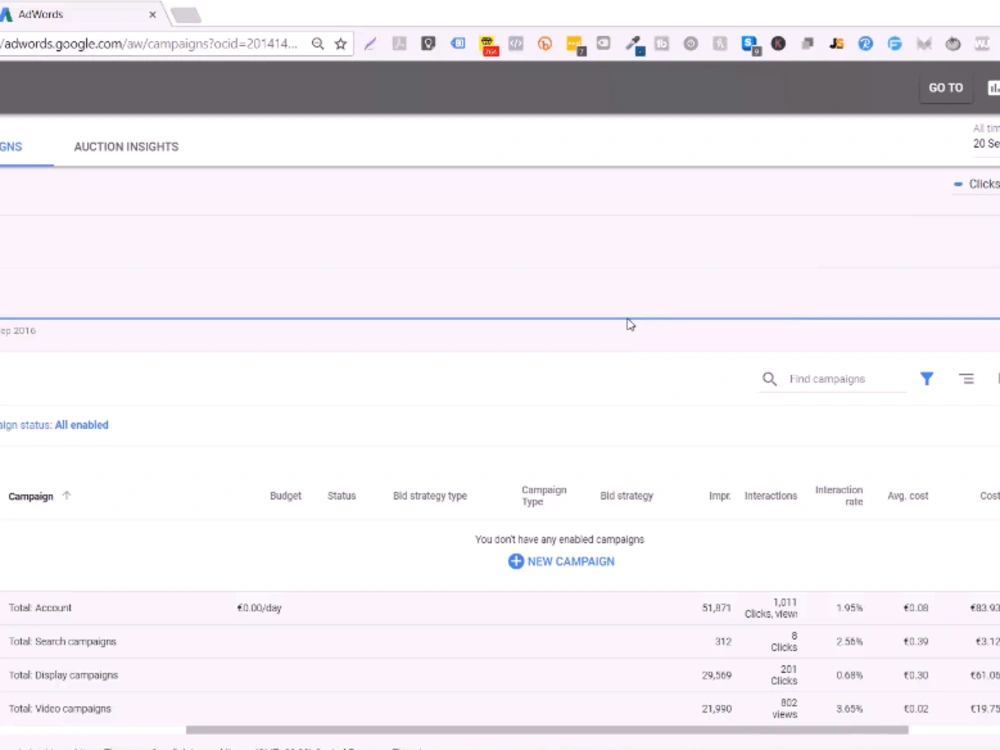Select the eyedropper color picker extension
1000x750 pixels.
click(634, 45)
